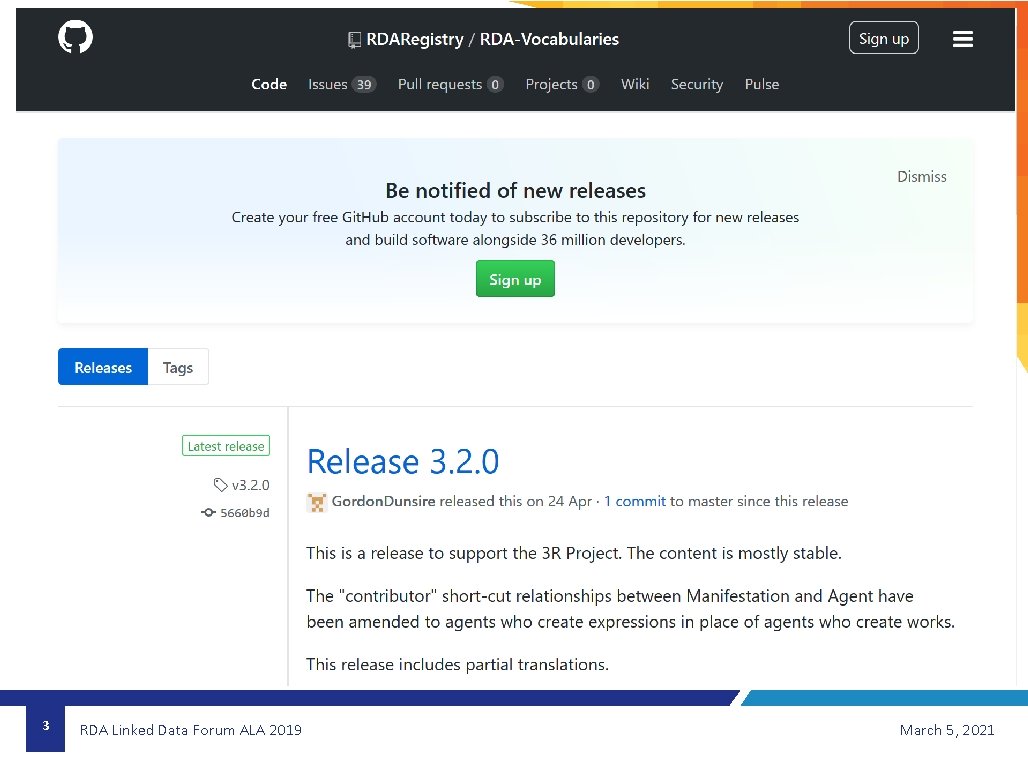
Task: Open the Code tab
Action: click(x=269, y=84)
